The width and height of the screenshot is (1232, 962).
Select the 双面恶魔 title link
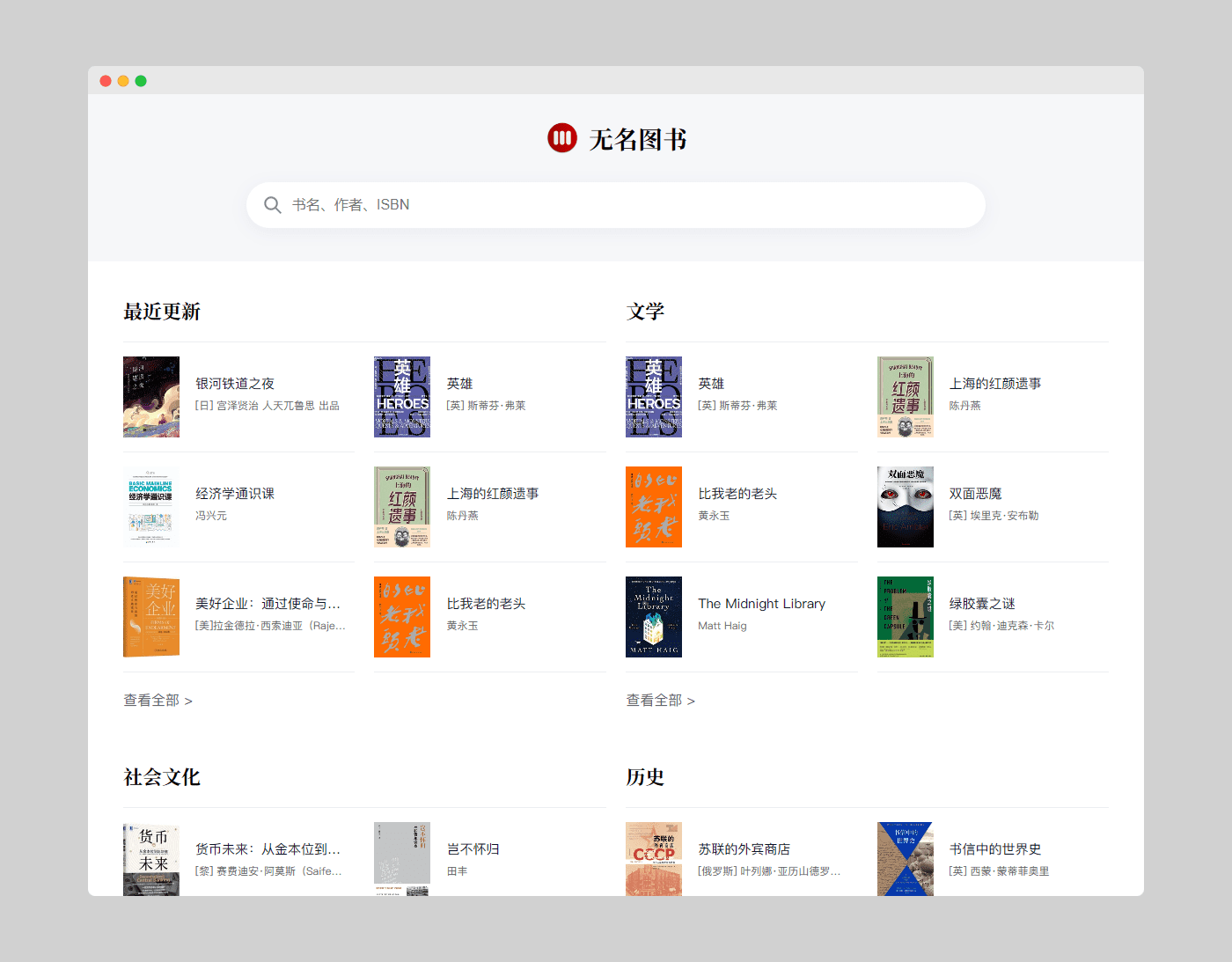pyautogui.click(x=976, y=493)
